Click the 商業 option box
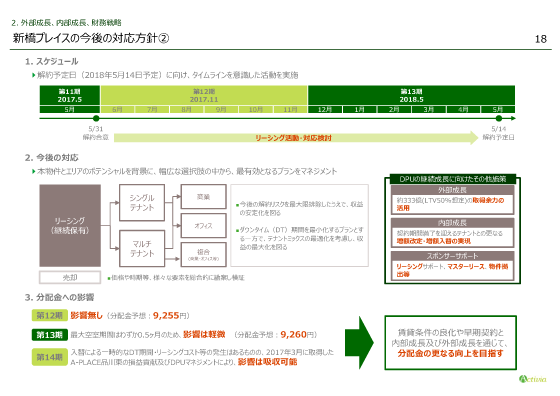560x396 pixels. click(204, 196)
